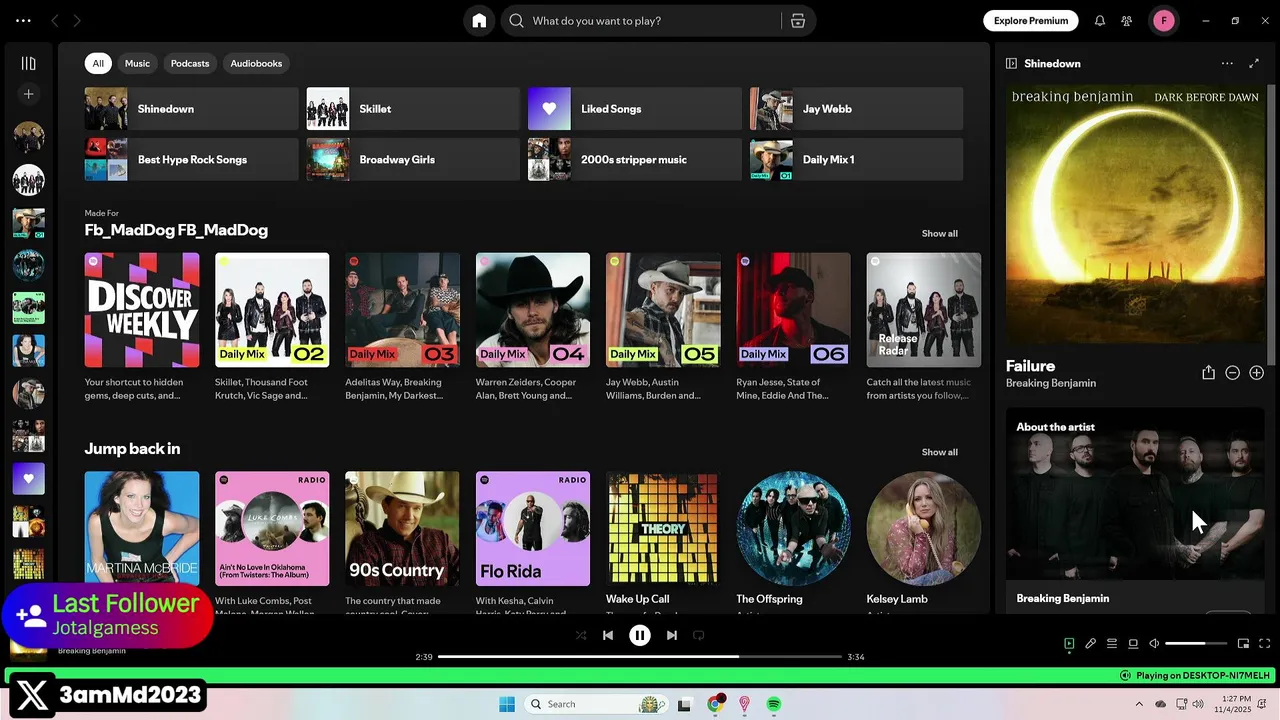Share the track Failure via share icon
The height and width of the screenshot is (720, 1280).
pos(1208,373)
